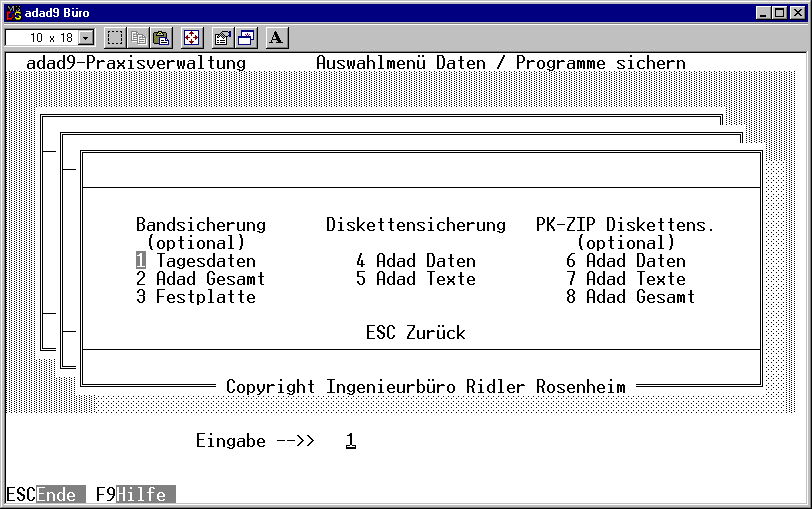The width and height of the screenshot is (812, 509).
Task: Click the '(optional)' label under Bandsicherung
Action: 196,243
